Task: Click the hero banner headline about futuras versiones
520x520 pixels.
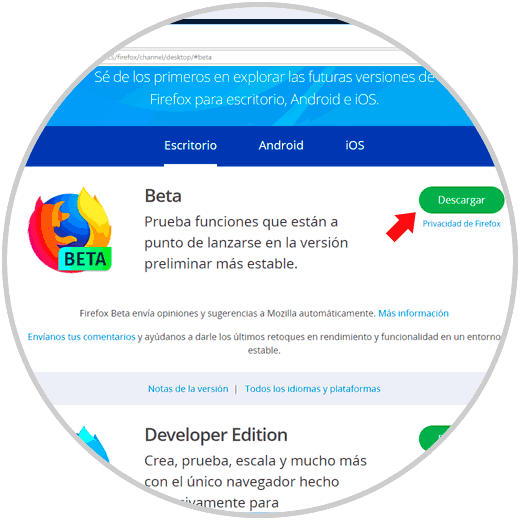Action: [264, 88]
